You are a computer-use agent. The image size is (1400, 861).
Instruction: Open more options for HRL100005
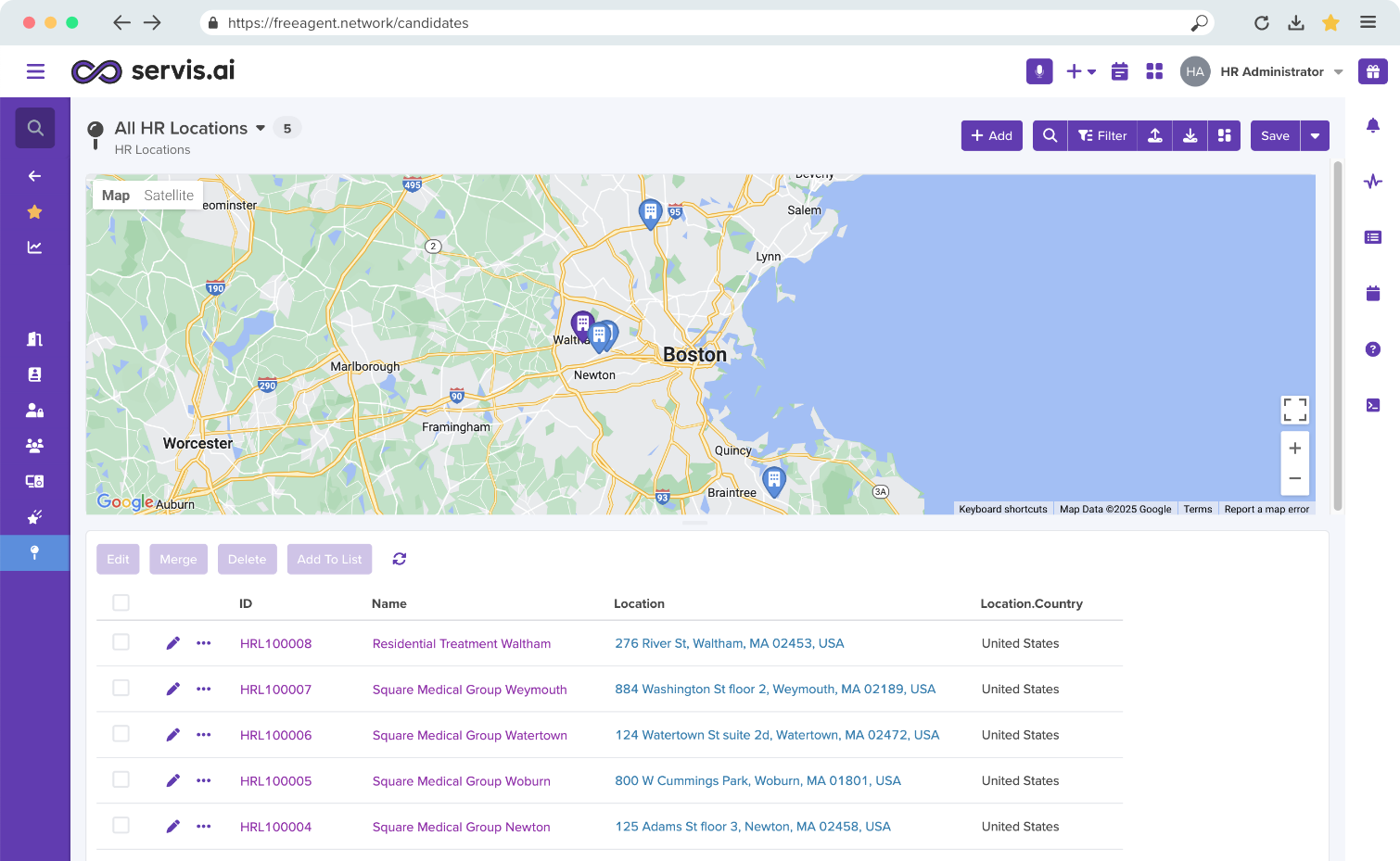(x=204, y=780)
